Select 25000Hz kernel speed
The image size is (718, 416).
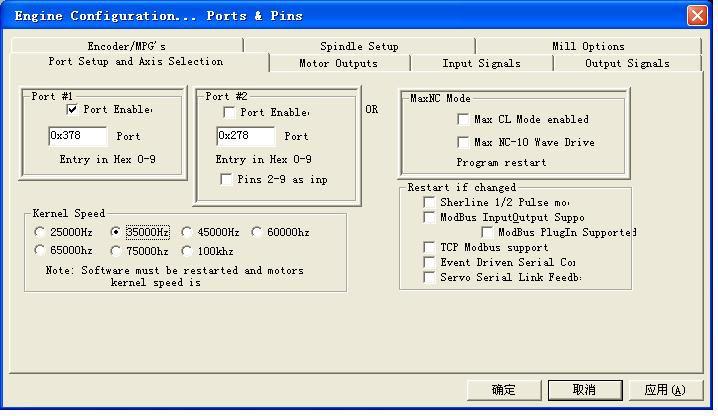[40, 232]
